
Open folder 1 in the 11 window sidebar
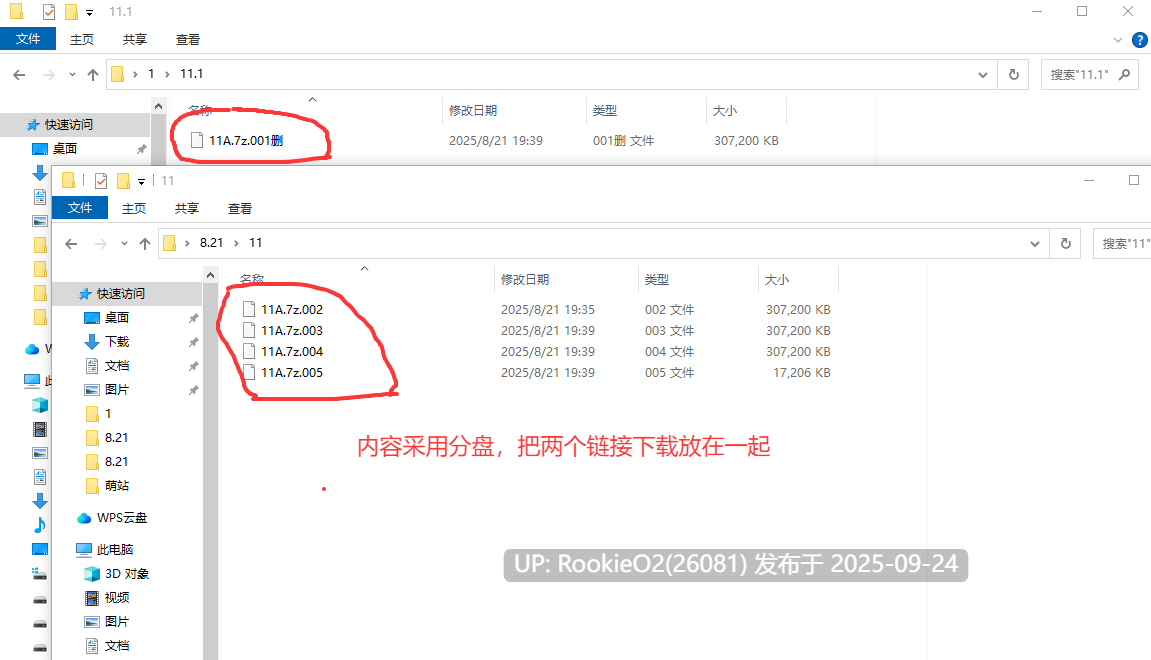pyautogui.click(x=108, y=413)
